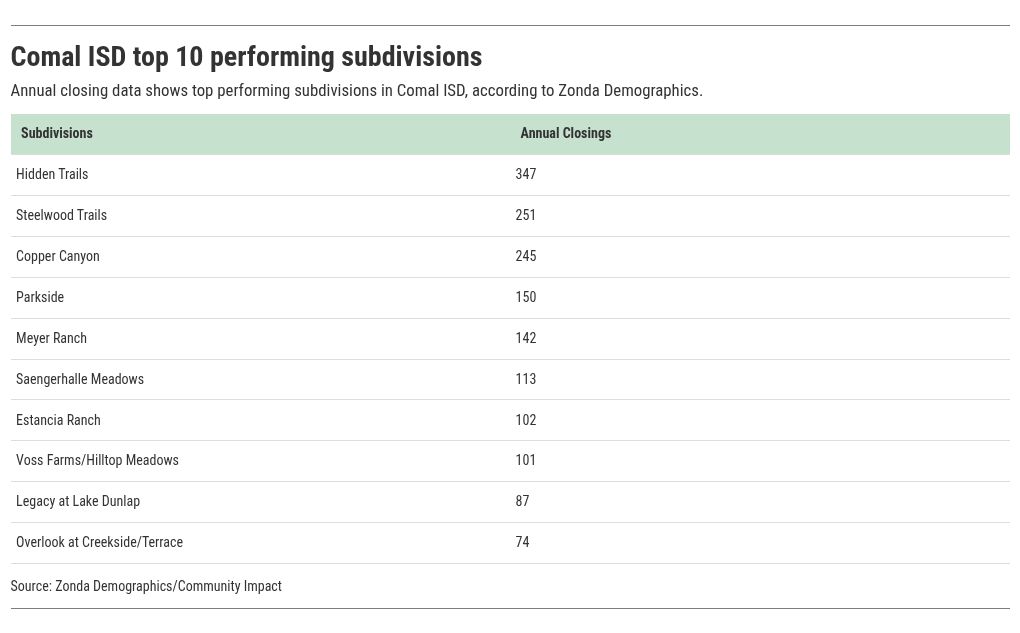Select the Hidden Trails row name

[52, 174]
